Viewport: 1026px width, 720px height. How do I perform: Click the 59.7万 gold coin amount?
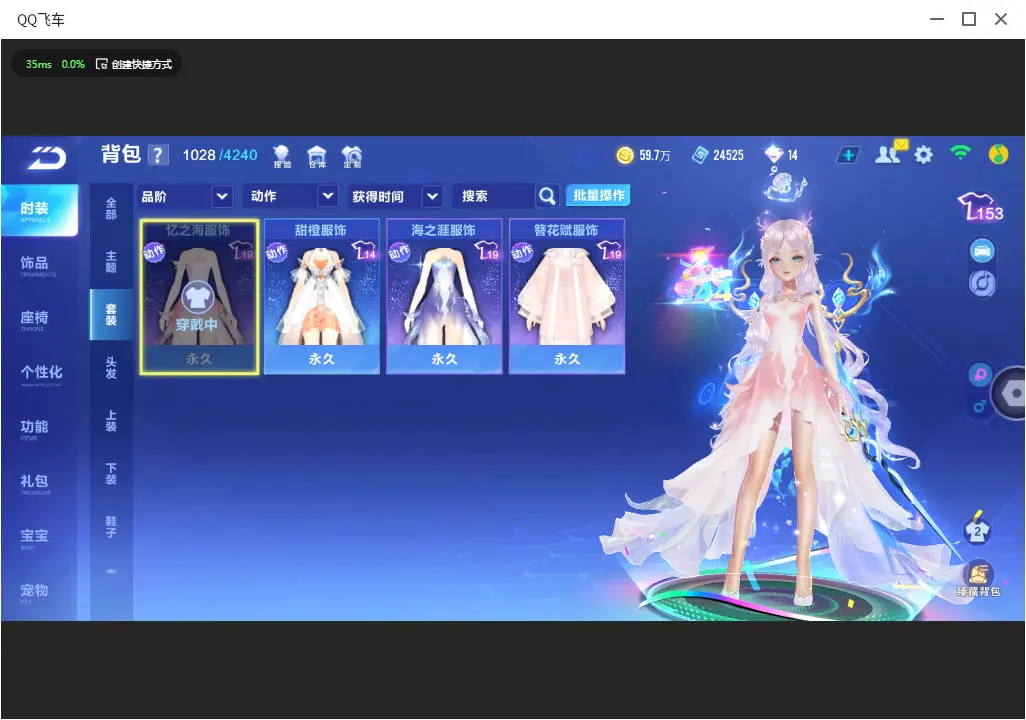[x=654, y=155]
